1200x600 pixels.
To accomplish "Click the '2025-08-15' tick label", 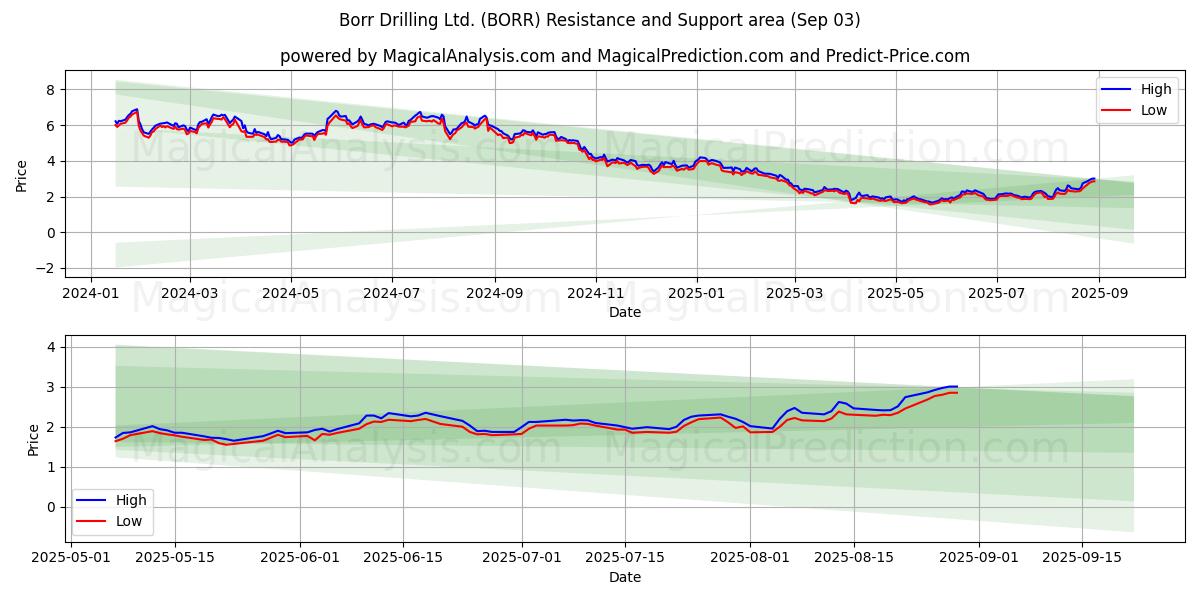I will (855, 558).
